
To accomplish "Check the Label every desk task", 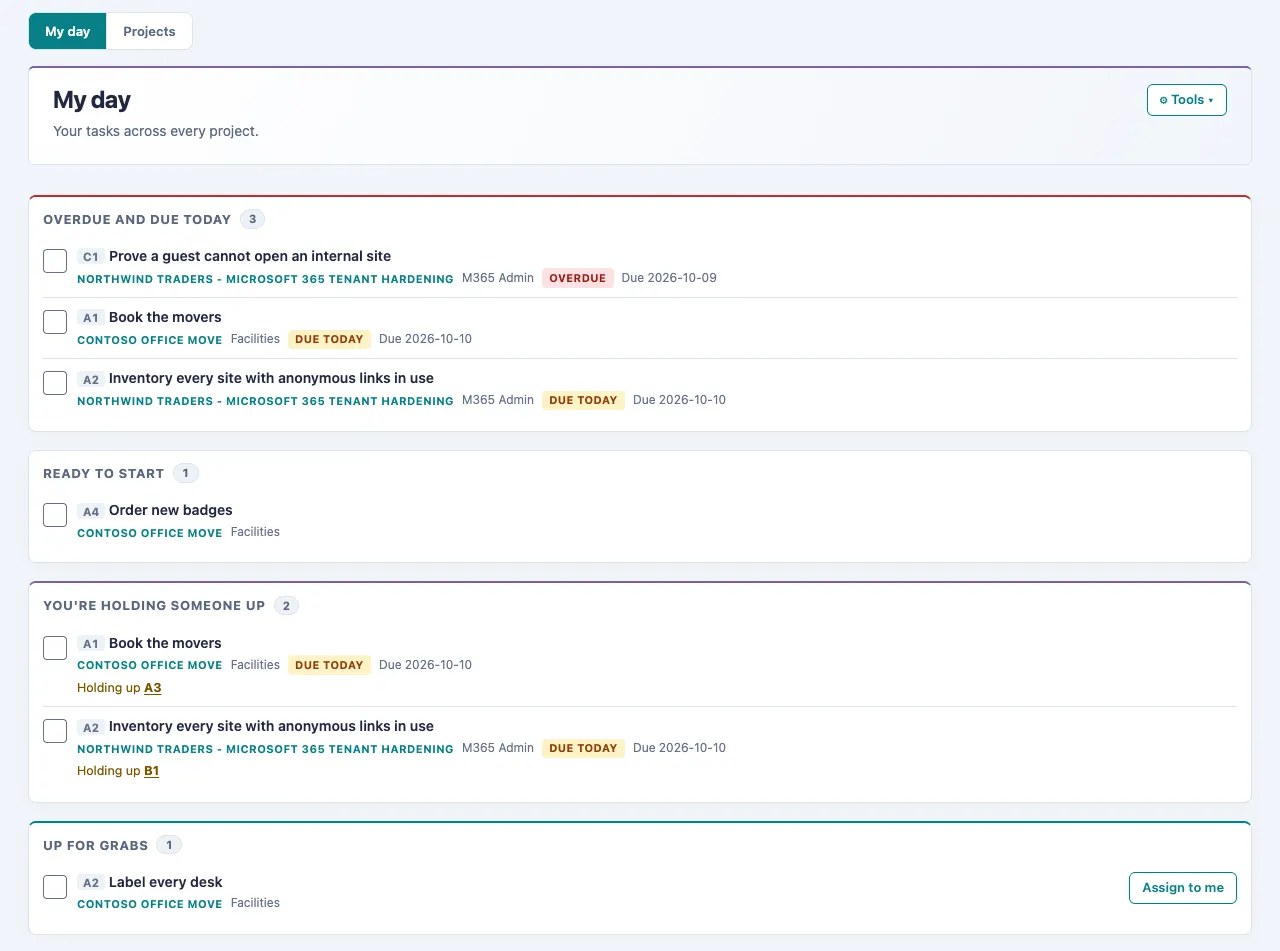I will pos(55,887).
